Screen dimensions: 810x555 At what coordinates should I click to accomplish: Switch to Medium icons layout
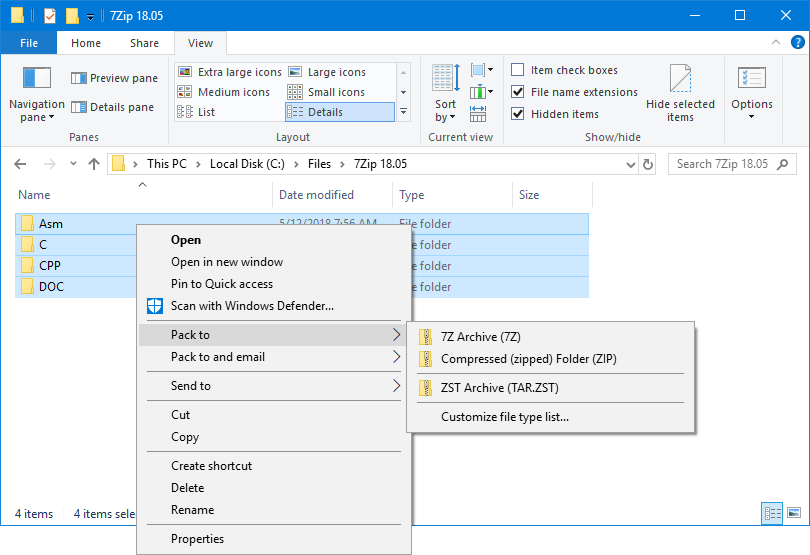[224, 92]
